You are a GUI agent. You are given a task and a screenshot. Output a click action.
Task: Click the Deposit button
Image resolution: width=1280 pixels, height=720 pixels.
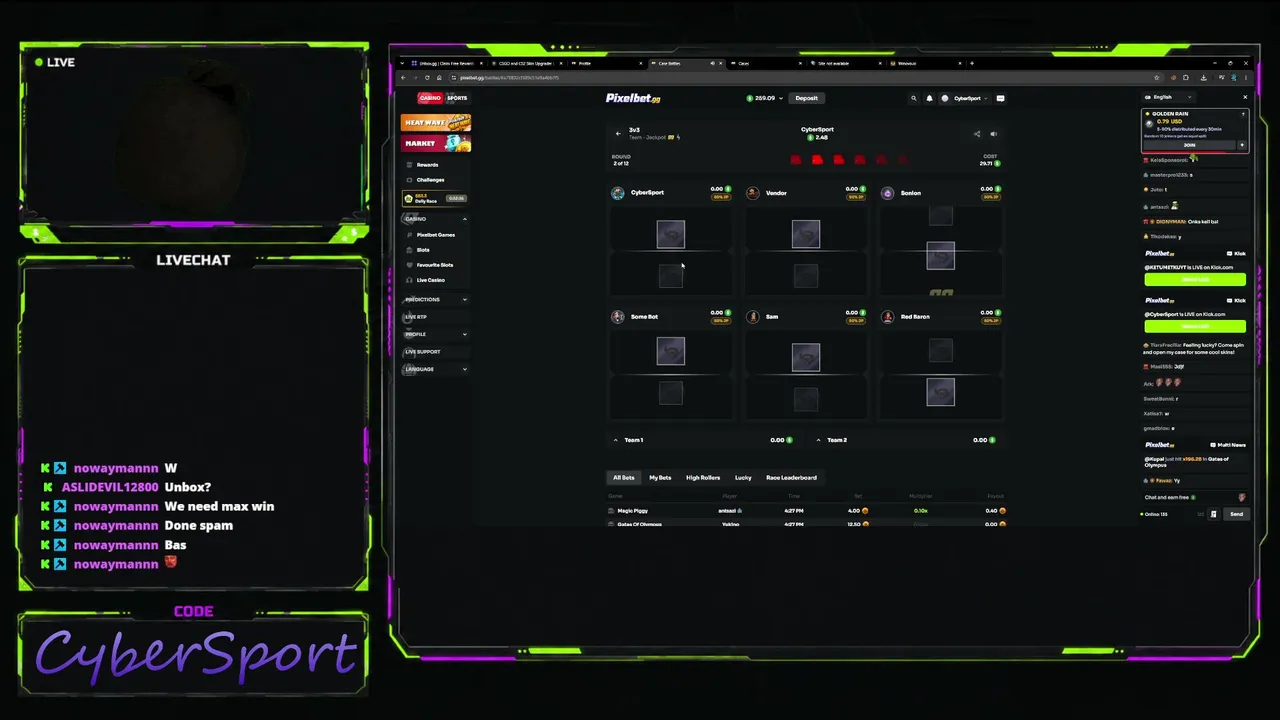coord(807,98)
